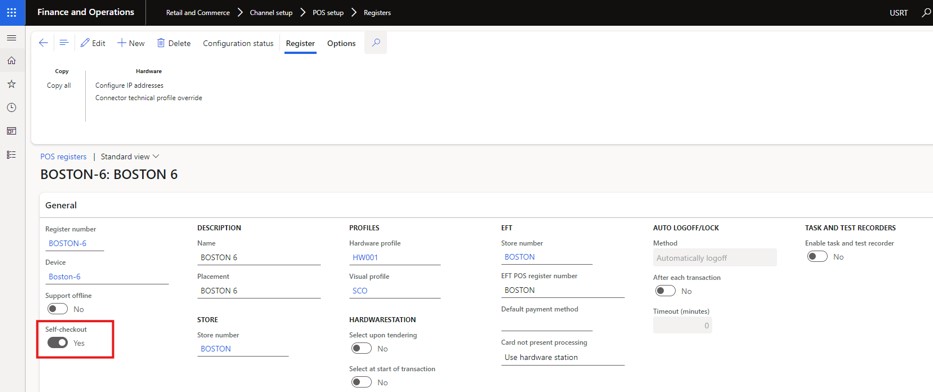Open the Register tab

point(300,43)
